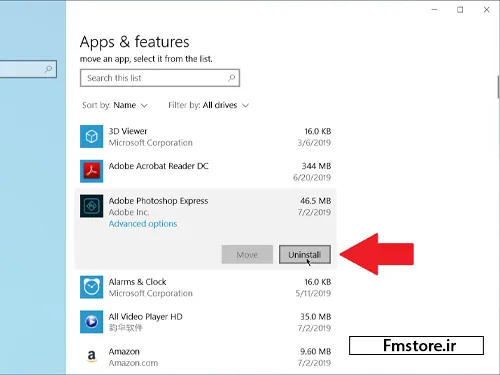Select the 3D Viewer list entry name
This screenshot has height=375, width=500.
[x=128, y=131]
